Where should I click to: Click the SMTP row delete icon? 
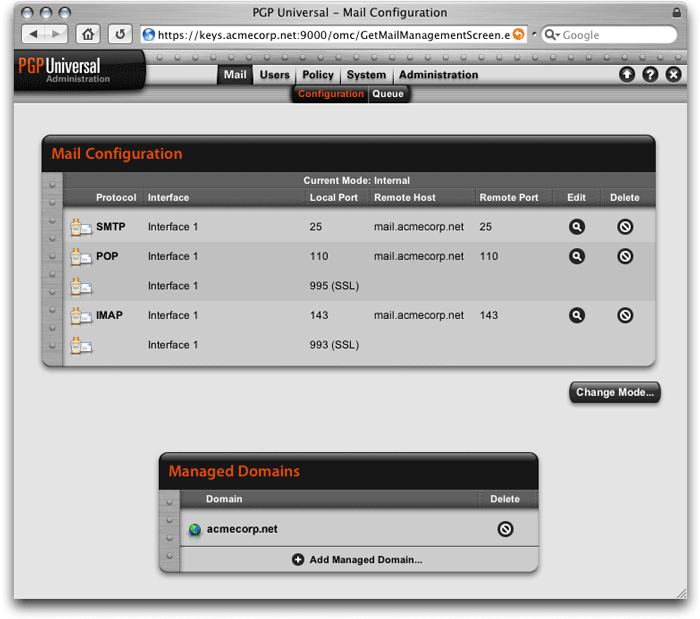625,227
